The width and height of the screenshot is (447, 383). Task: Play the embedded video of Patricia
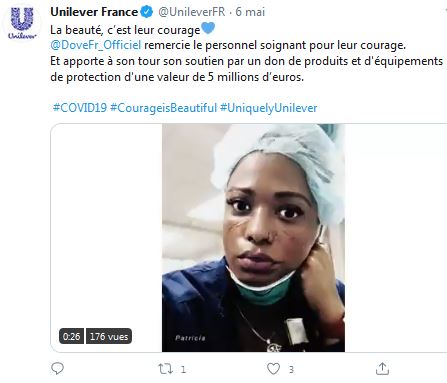(x=253, y=238)
